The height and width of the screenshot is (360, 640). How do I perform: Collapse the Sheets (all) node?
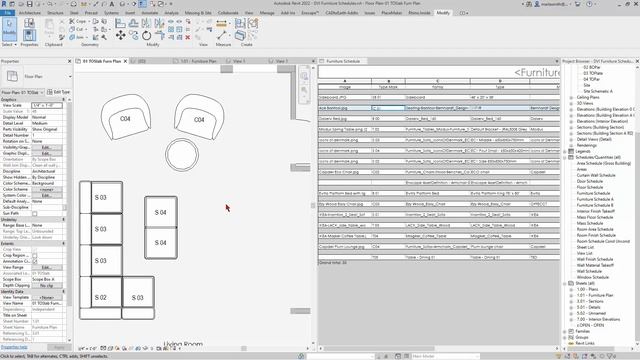coord(565,283)
